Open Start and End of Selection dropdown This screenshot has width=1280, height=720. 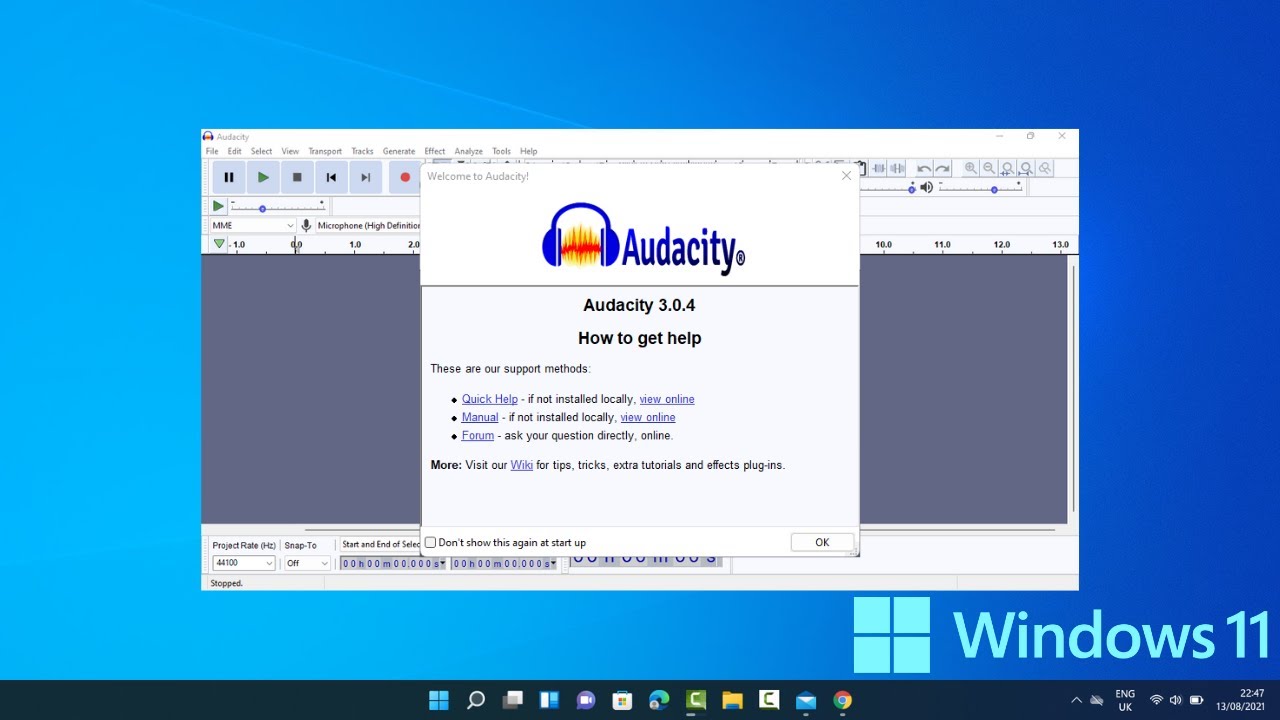click(x=381, y=544)
